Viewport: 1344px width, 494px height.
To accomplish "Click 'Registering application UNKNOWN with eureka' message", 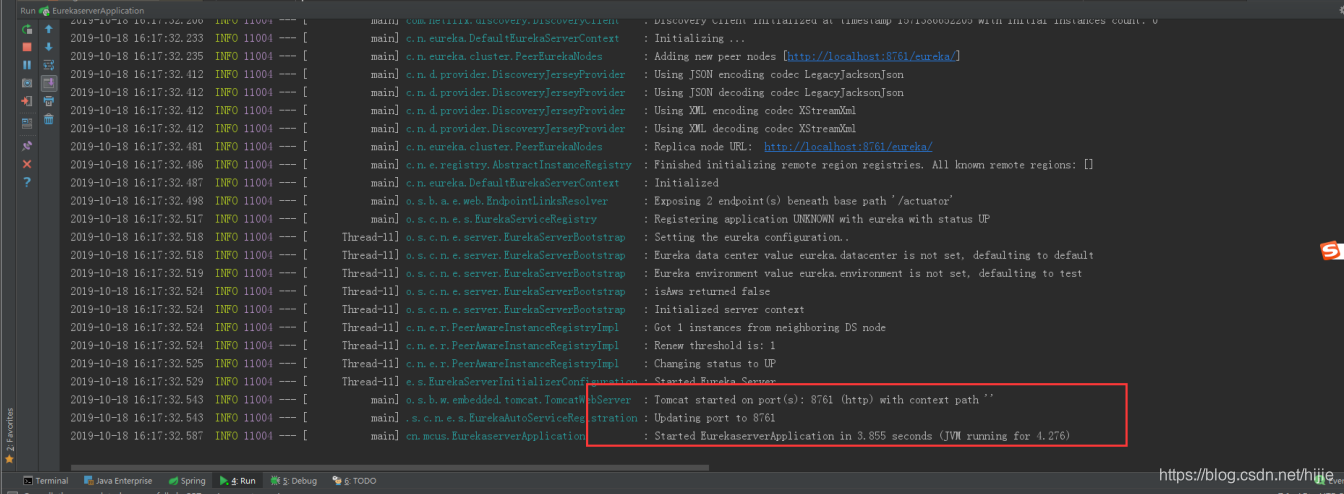I will pos(822,219).
